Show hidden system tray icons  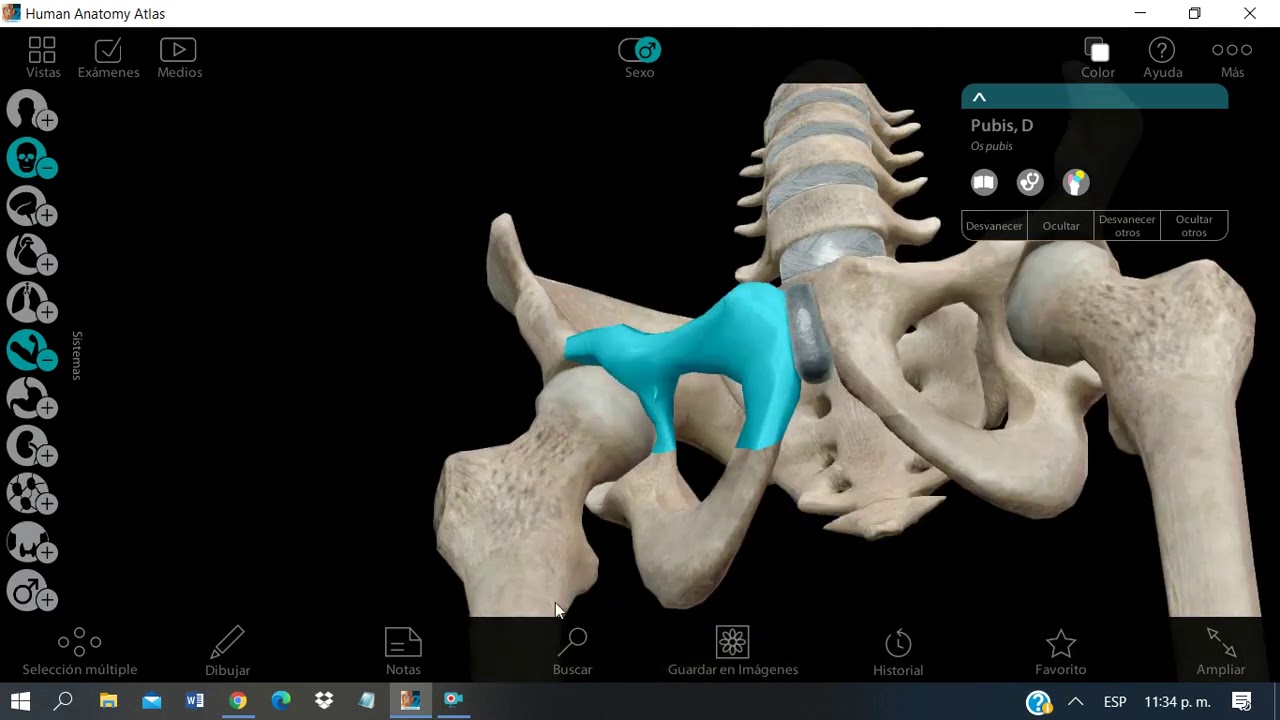tap(1076, 702)
